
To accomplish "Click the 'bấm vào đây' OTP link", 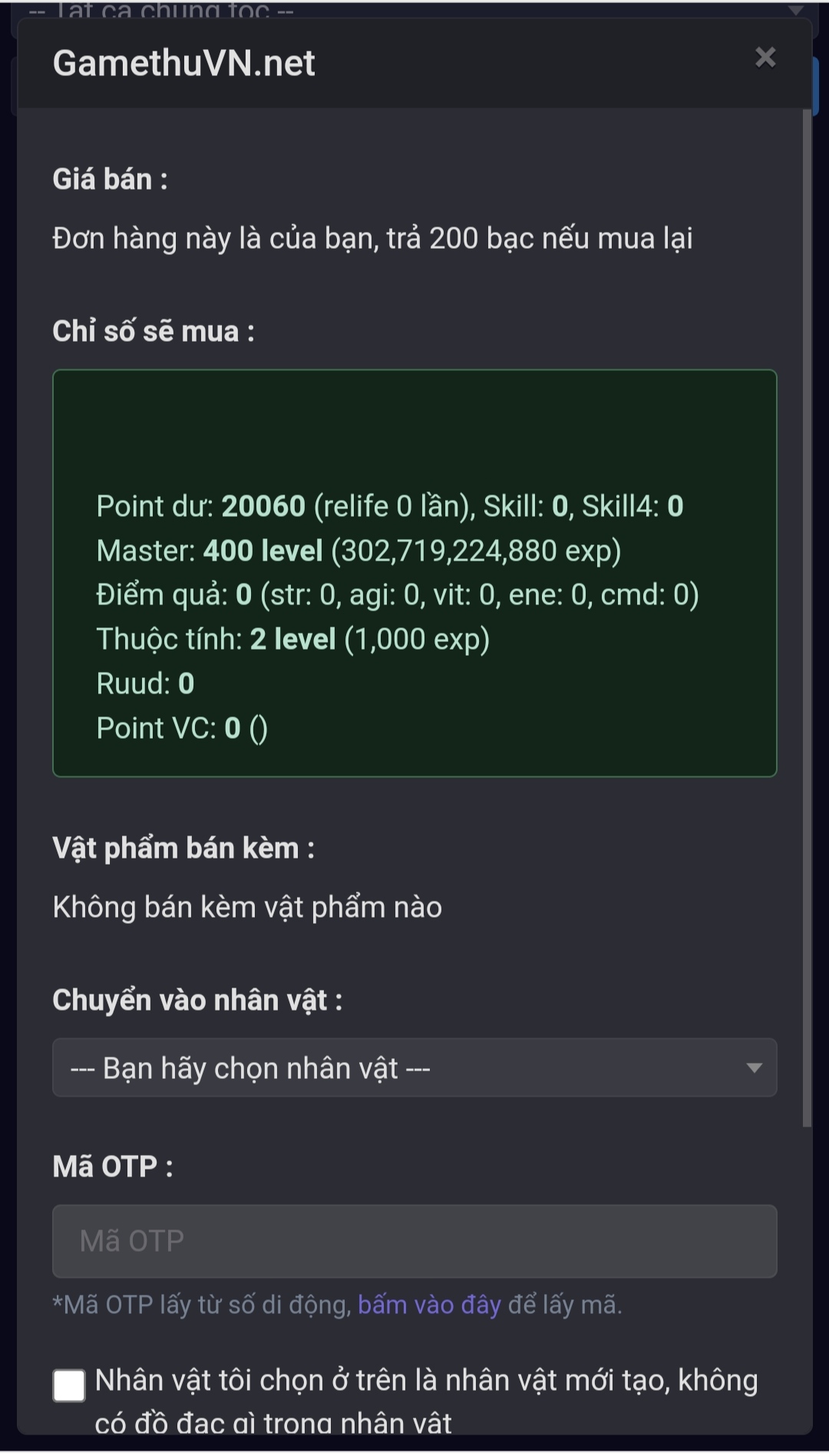I will [x=429, y=1305].
